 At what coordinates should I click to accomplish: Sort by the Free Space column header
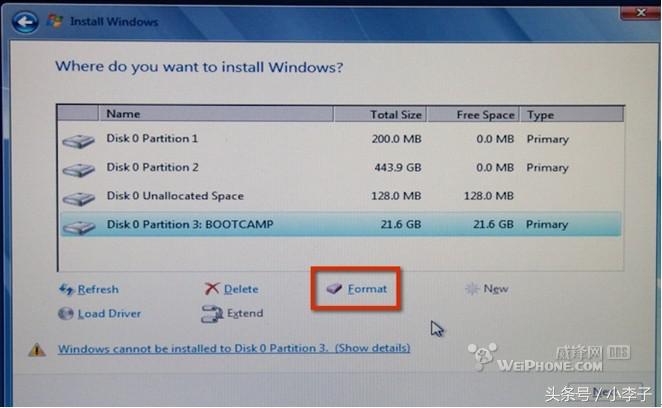tap(473, 114)
